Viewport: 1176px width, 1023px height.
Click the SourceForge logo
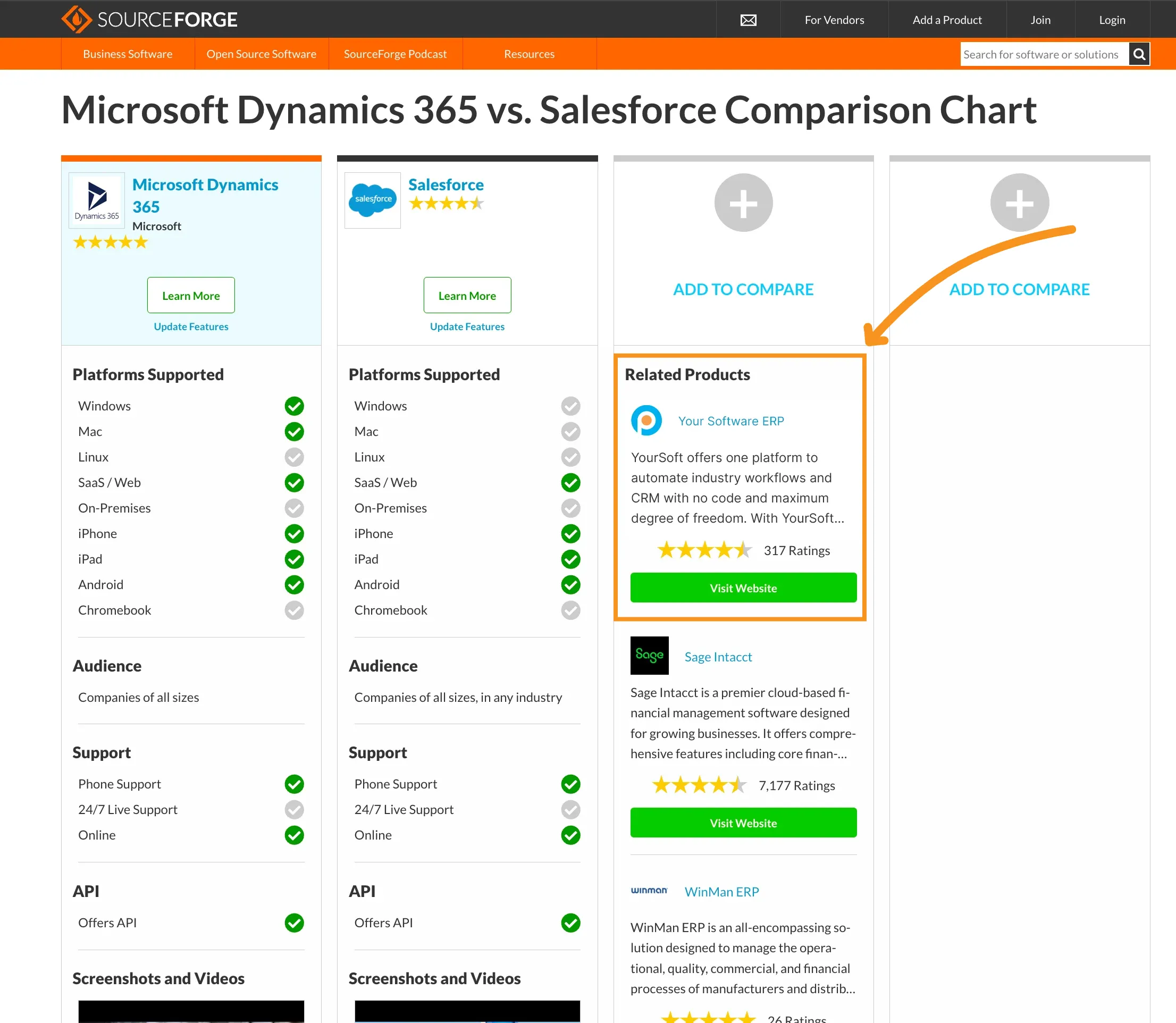[x=149, y=20]
